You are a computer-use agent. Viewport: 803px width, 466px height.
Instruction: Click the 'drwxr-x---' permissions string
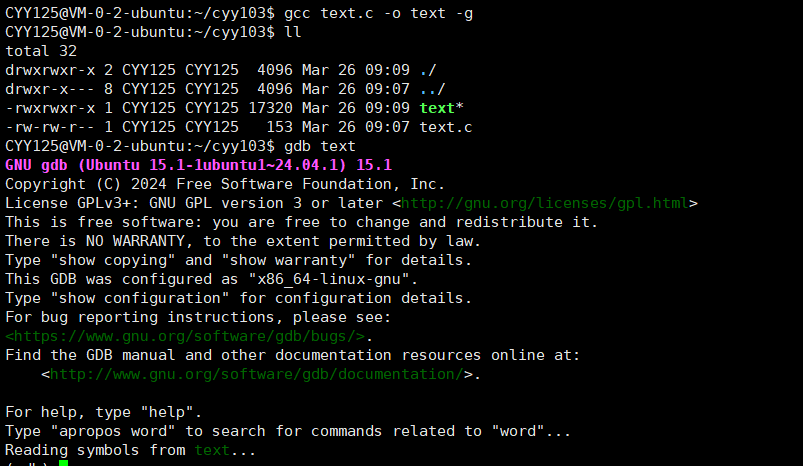pos(50,89)
